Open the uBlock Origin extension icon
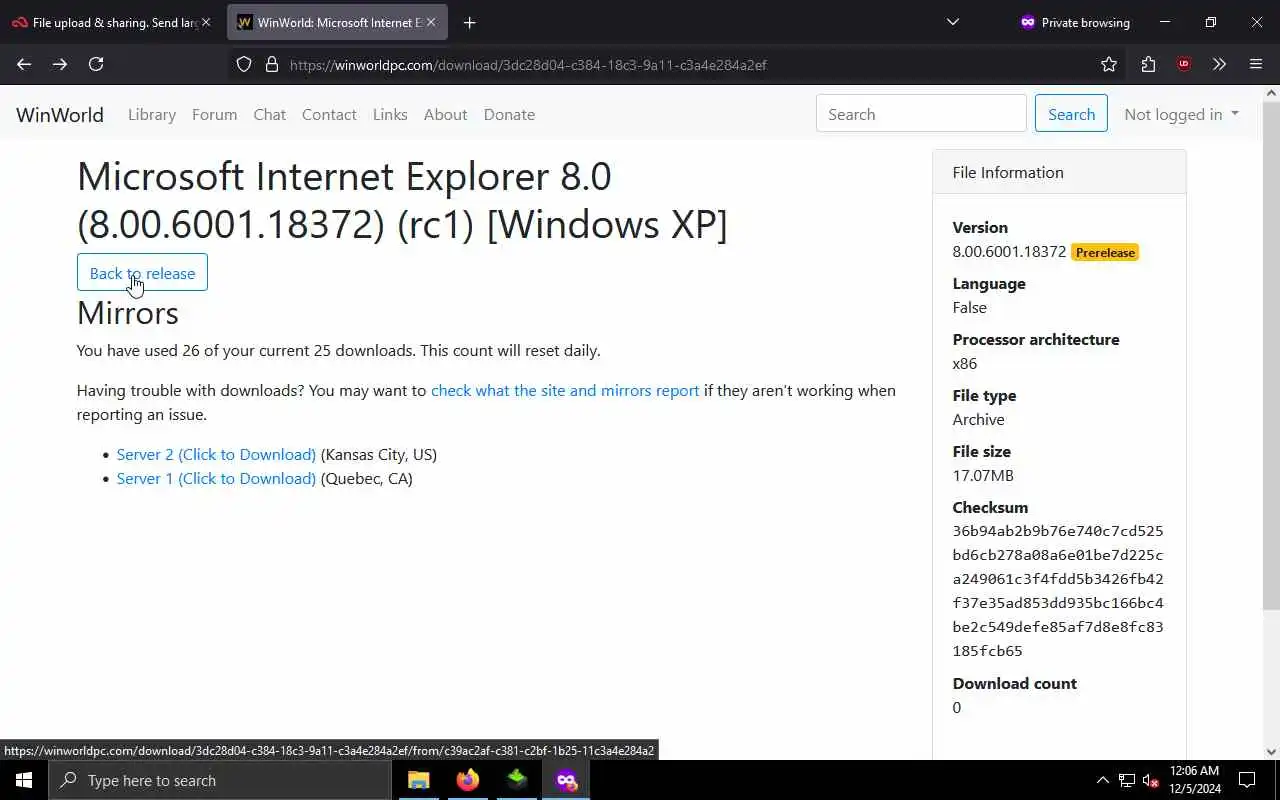Viewport: 1280px width, 800px height. [x=1184, y=64]
